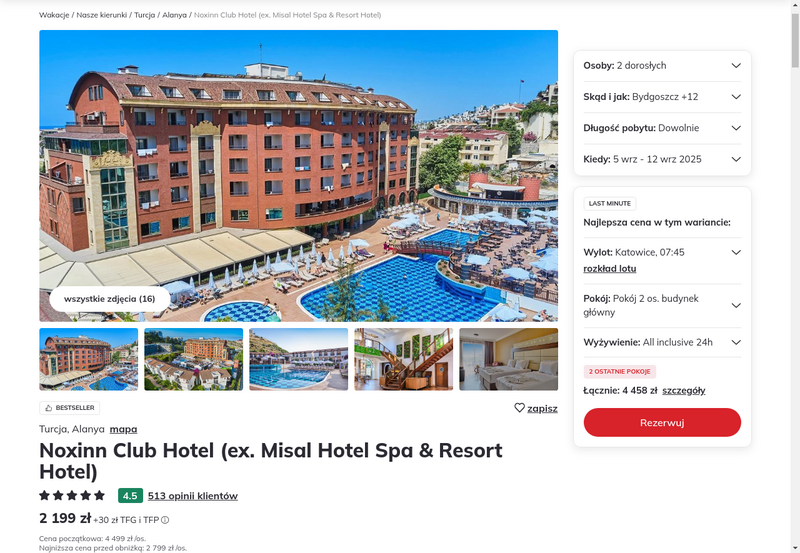Open the rozkład lotu link
The height and width of the screenshot is (553, 800).
[610, 268]
